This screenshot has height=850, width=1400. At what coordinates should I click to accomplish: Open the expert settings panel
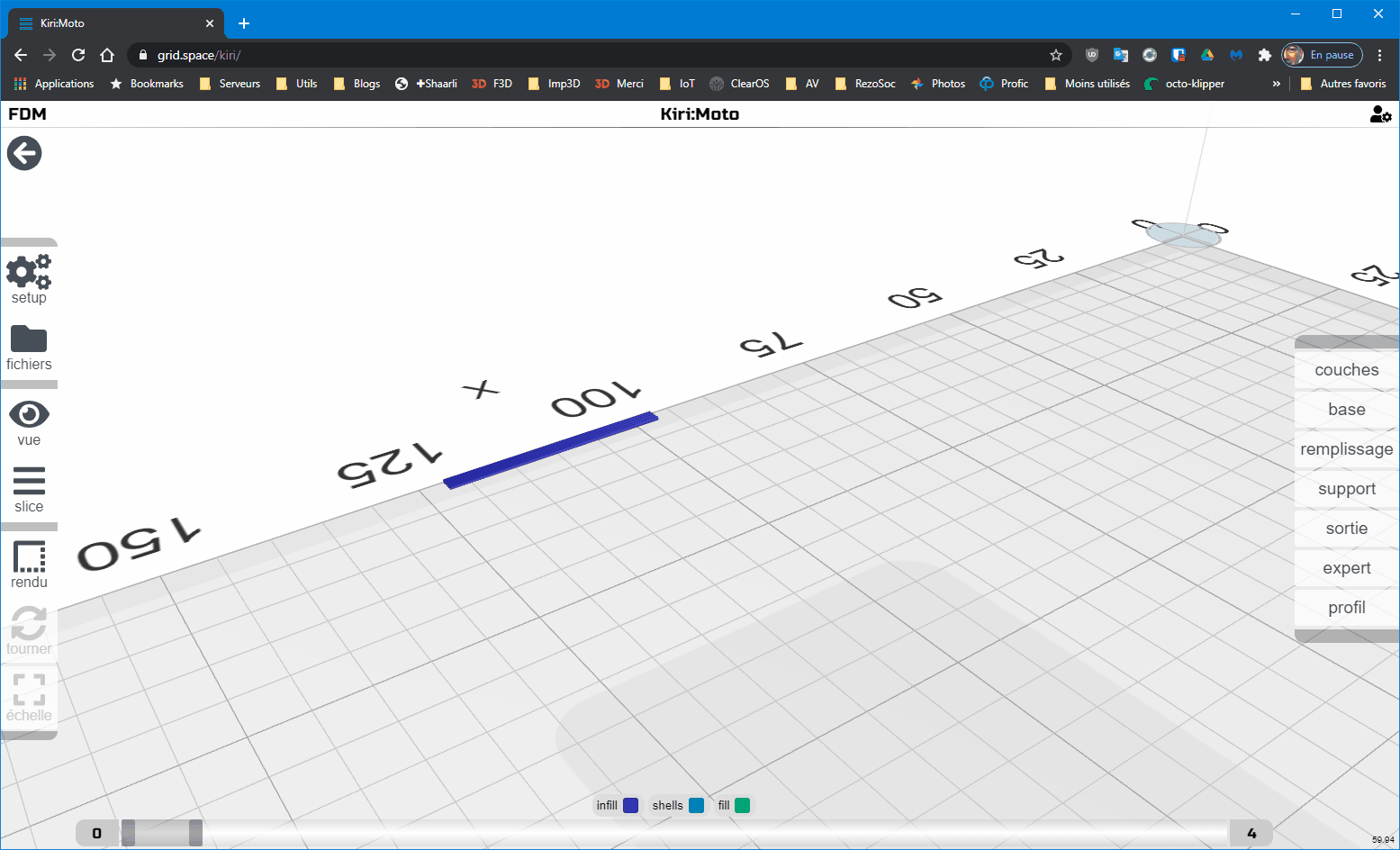click(1346, 568)
